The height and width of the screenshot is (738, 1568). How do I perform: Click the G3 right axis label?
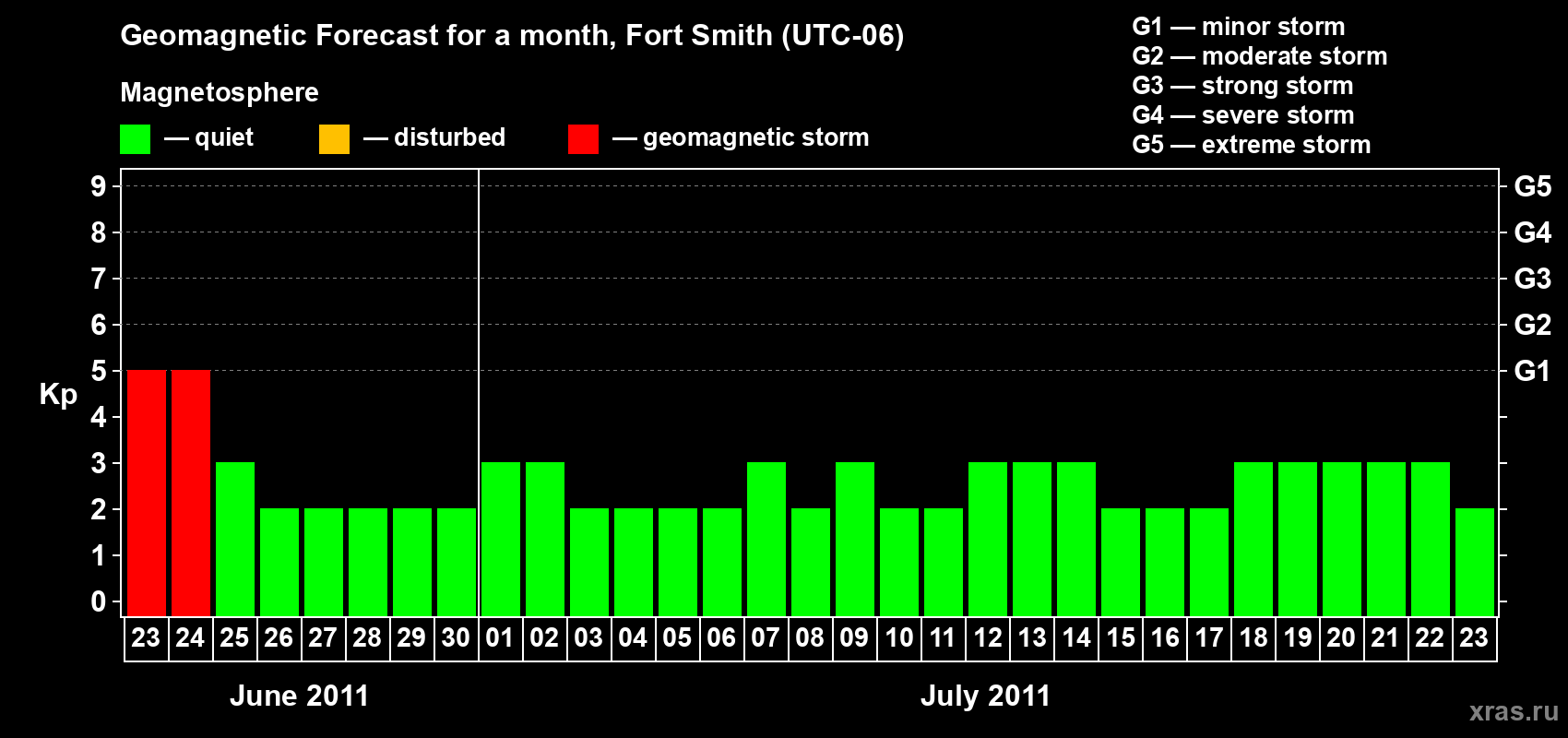click(x=1533, y=279)
